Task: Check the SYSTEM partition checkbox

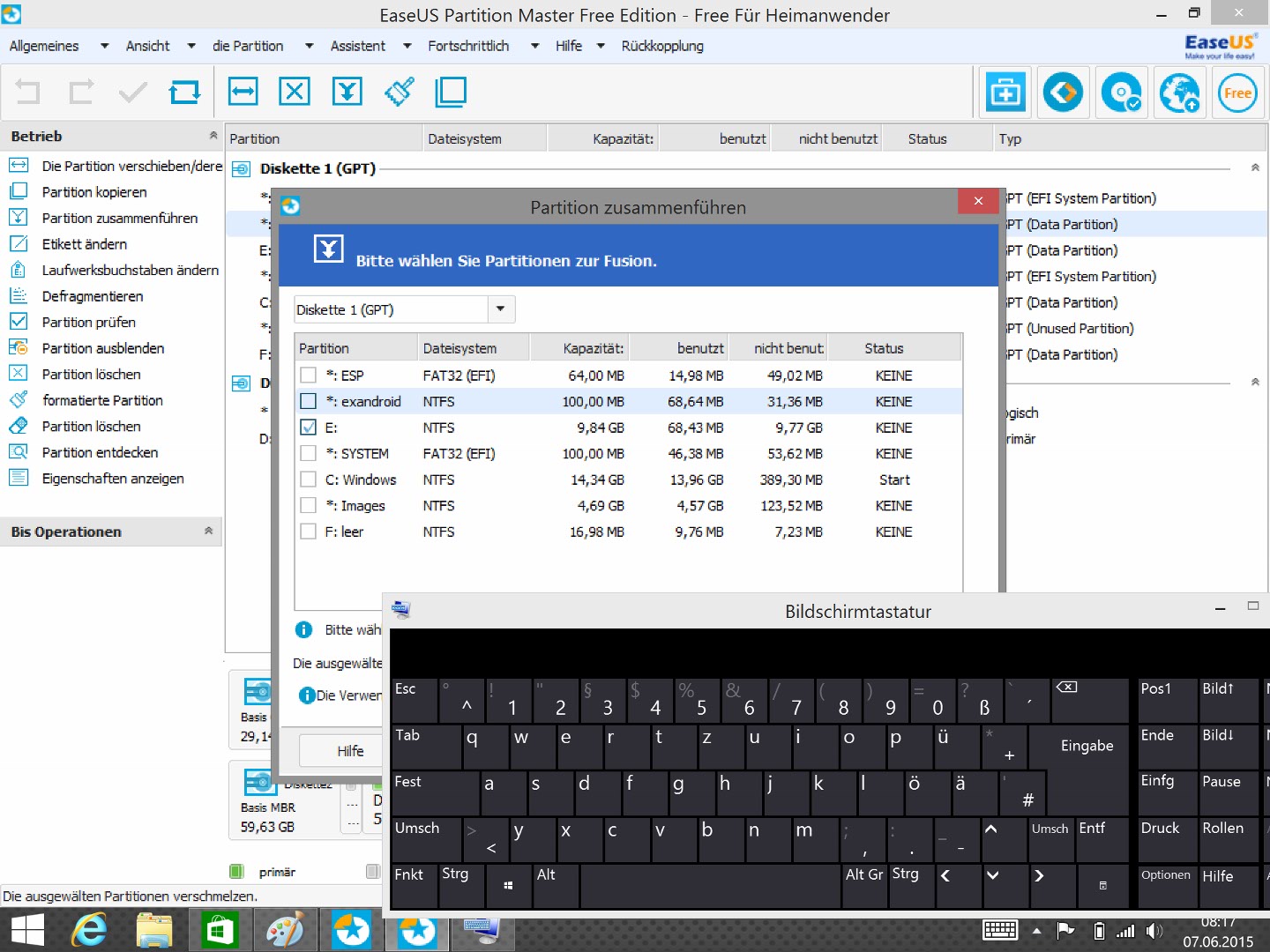Action: [x=308, y=453]
